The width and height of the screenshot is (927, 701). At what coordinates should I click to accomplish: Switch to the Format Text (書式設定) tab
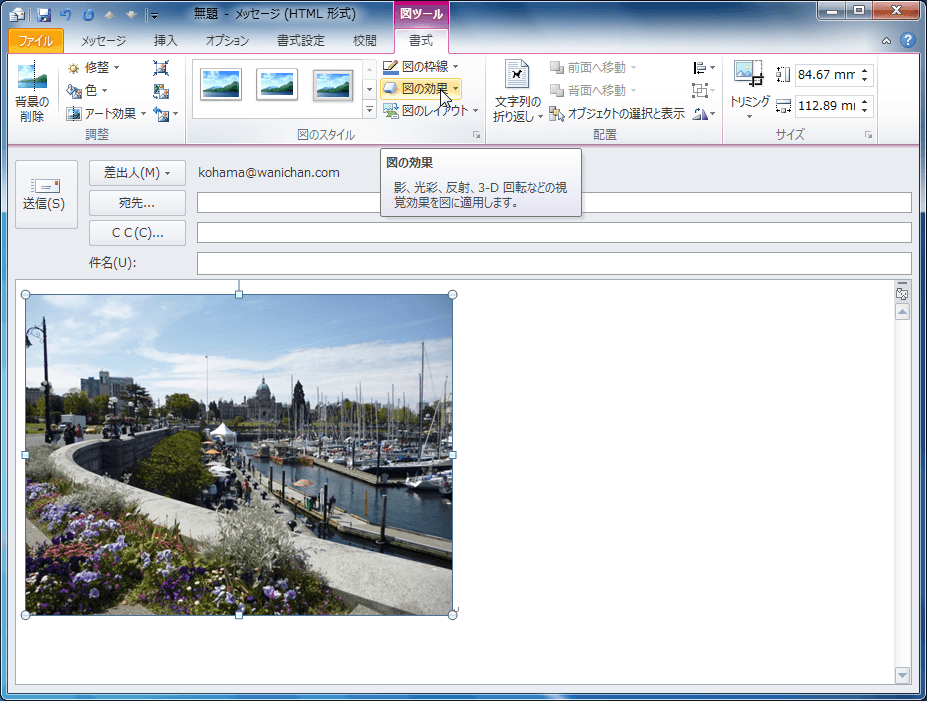(x=300, y=40)
